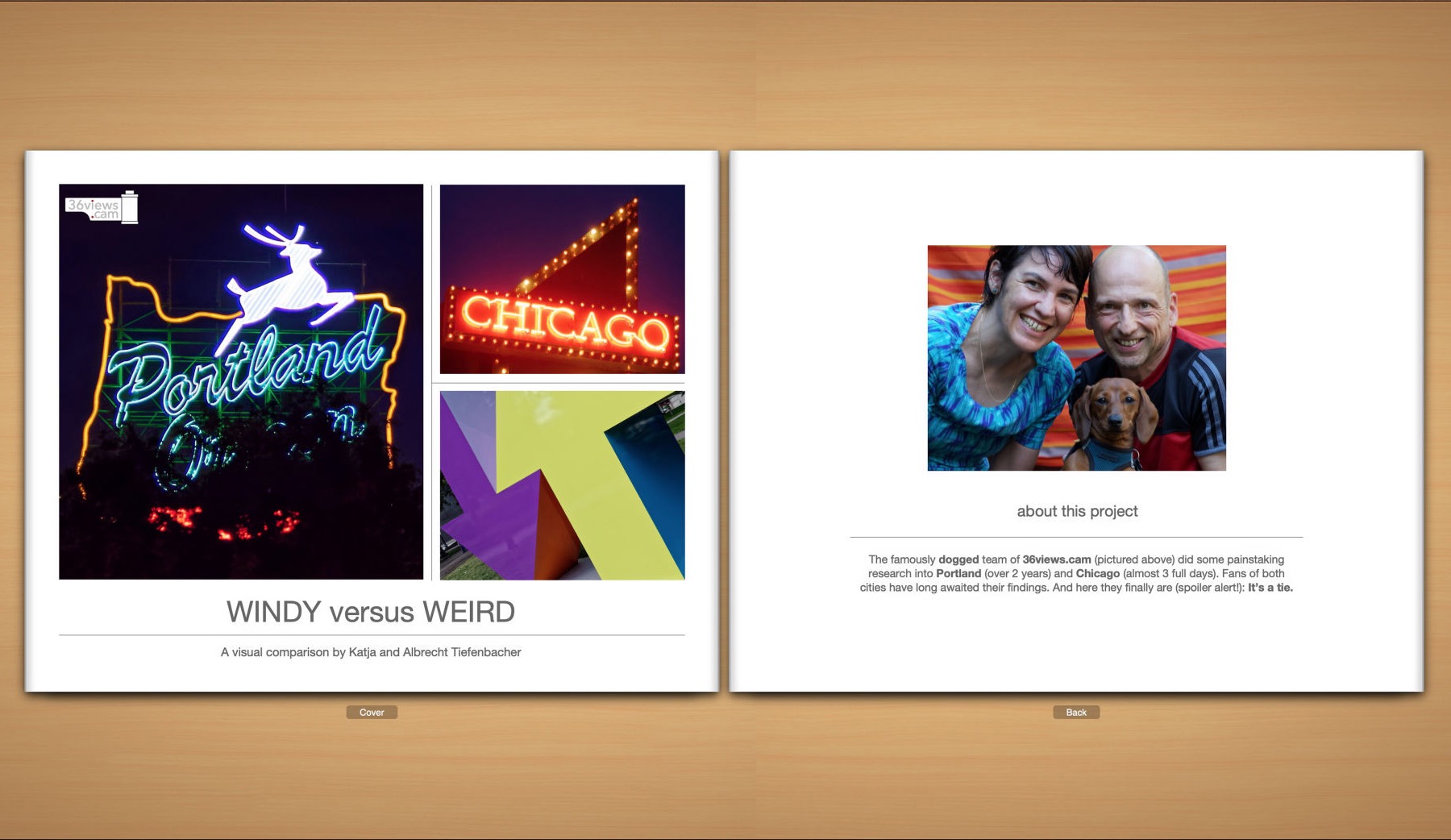
Task: Edit the 'about this project' heading
Action: click(1077, 511)
